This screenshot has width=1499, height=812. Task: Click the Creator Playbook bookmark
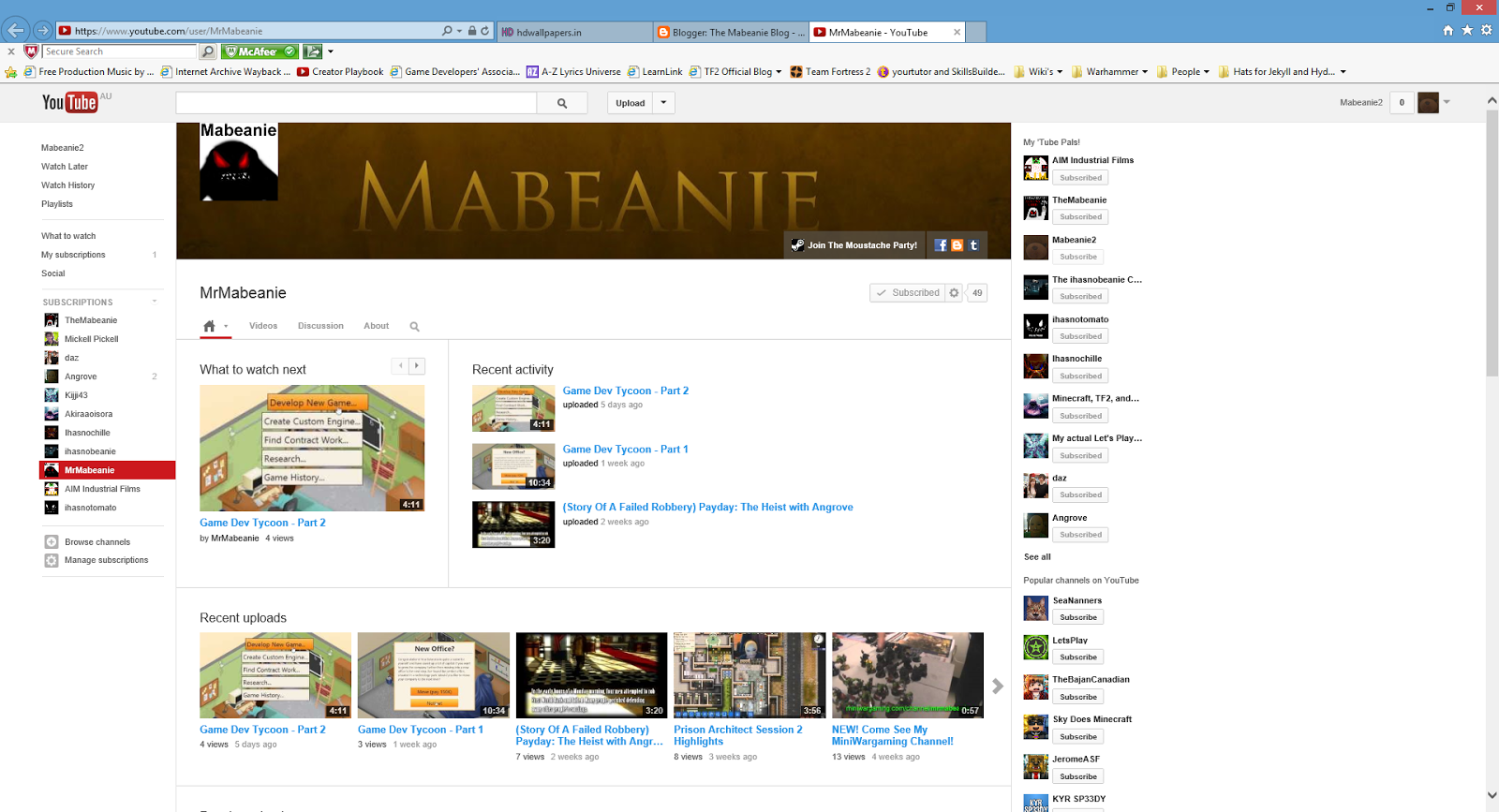click(340, 71)
